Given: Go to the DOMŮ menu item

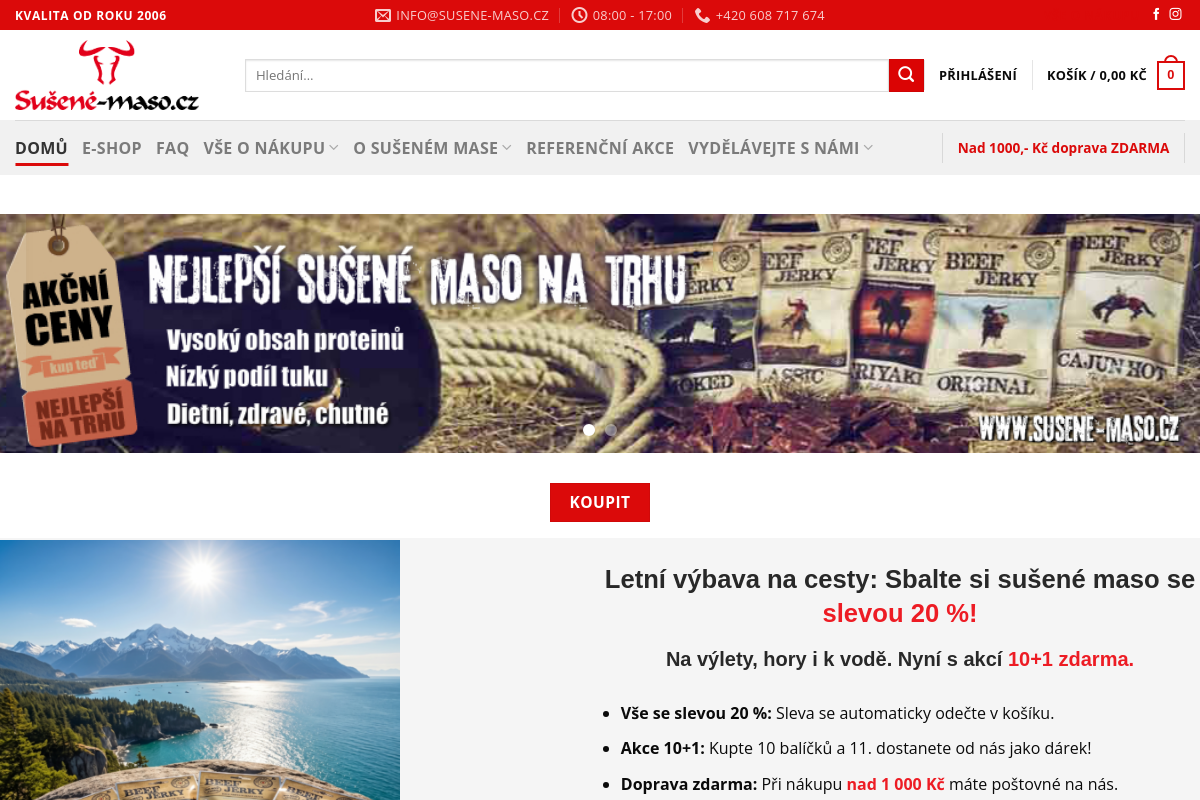Looking at the screenshot, I should [x=41, y=148].
